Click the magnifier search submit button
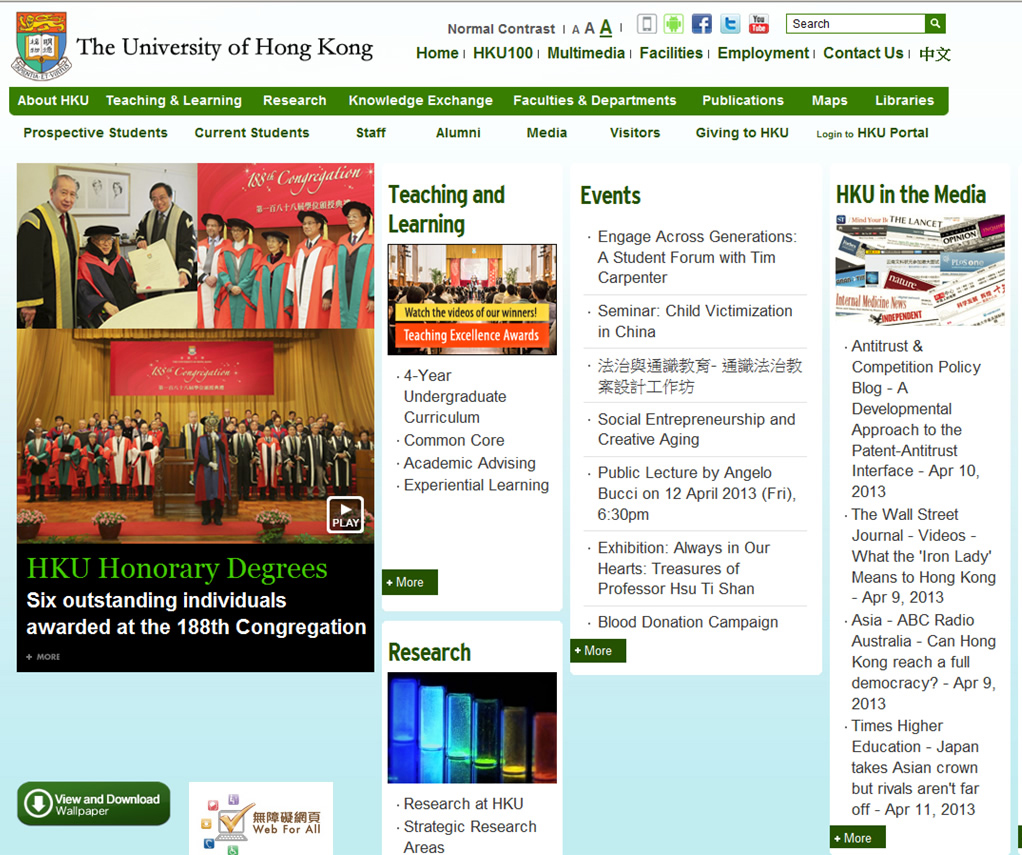The height and width of the screenshot is (855, 1022). 935,24
